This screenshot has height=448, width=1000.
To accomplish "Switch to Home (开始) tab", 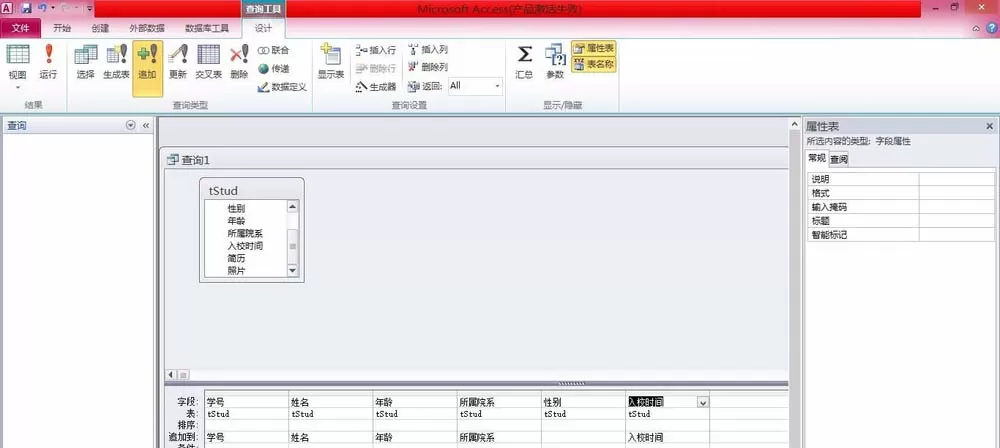I will click(62, 28).
